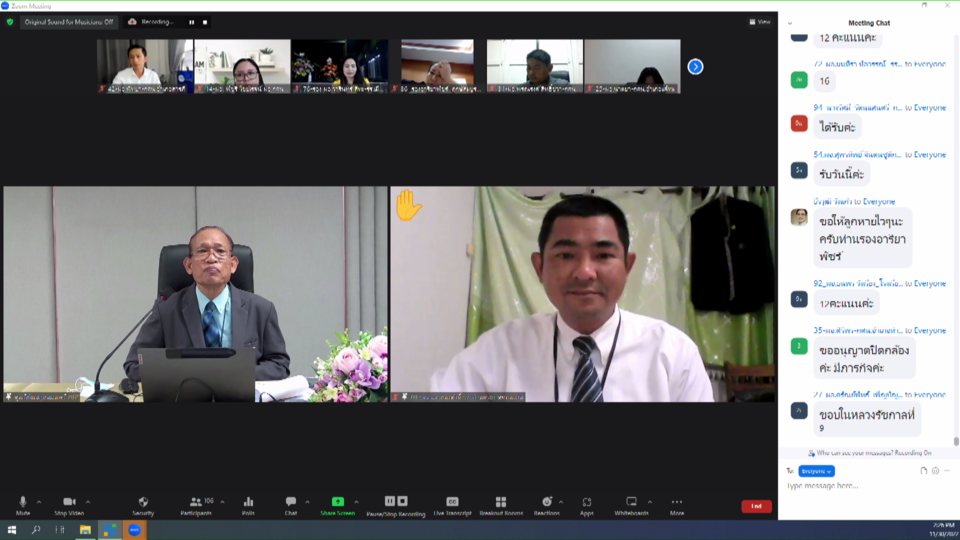
Task: Attach a file in chat
Action: tap(923, 471)
